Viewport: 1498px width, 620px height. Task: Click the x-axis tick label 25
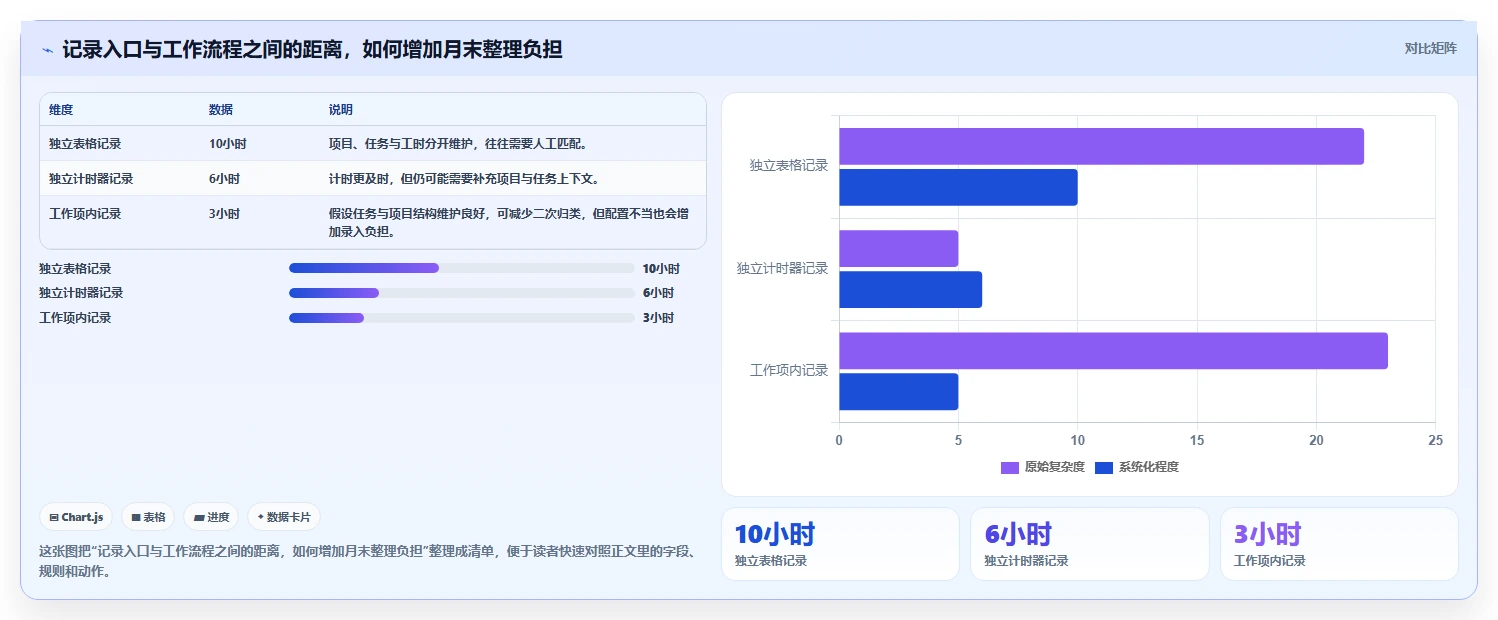click(1435, 441)
